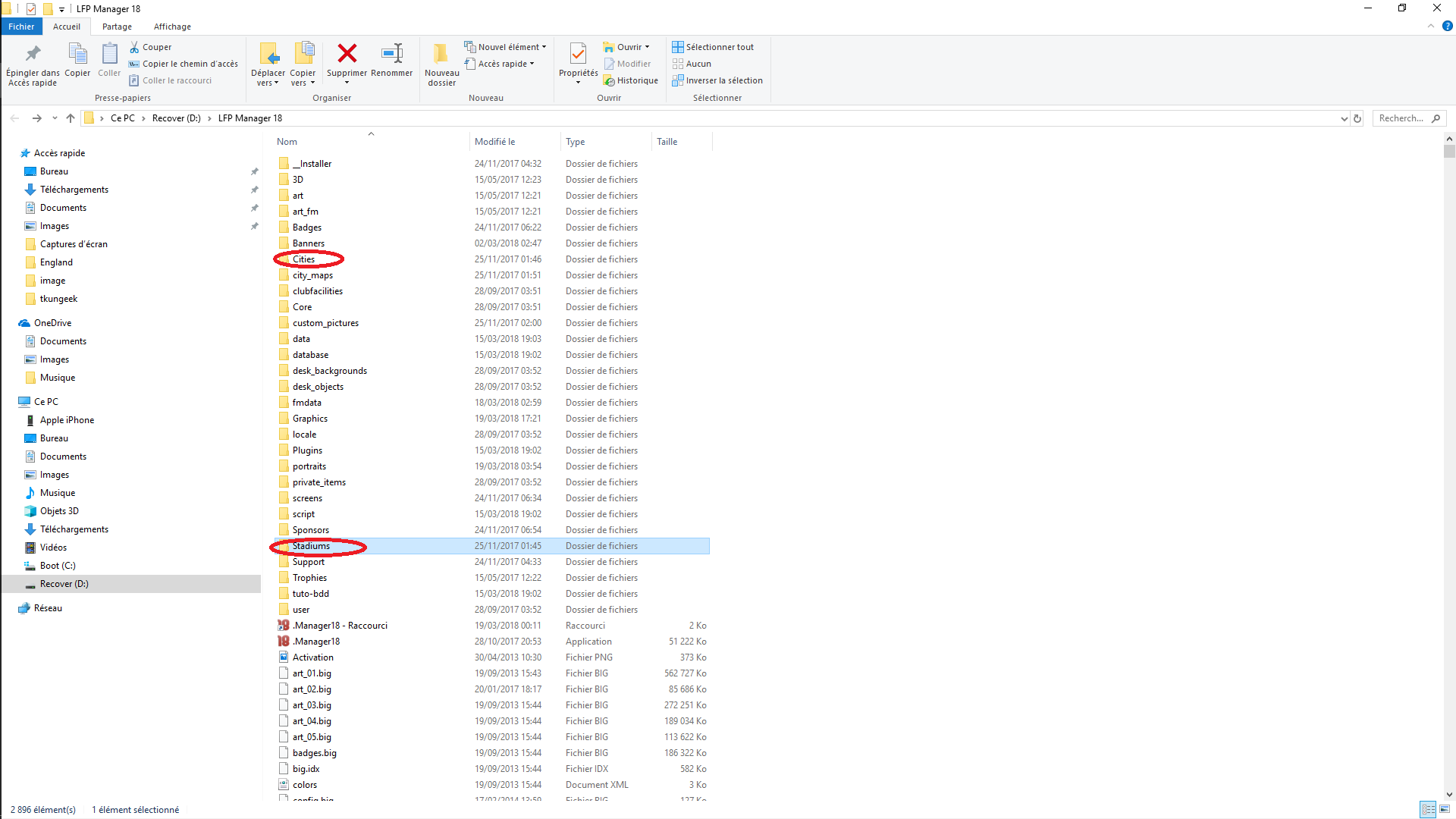This screenshot has width=1456, height=819.
Task: Open the address bar history dropdown
Action: click(1344, 118)
